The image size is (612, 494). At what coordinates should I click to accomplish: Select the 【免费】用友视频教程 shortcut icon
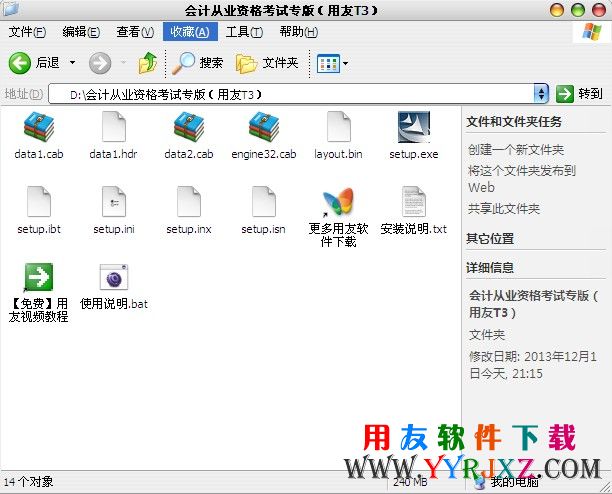(x=38, y=277)
